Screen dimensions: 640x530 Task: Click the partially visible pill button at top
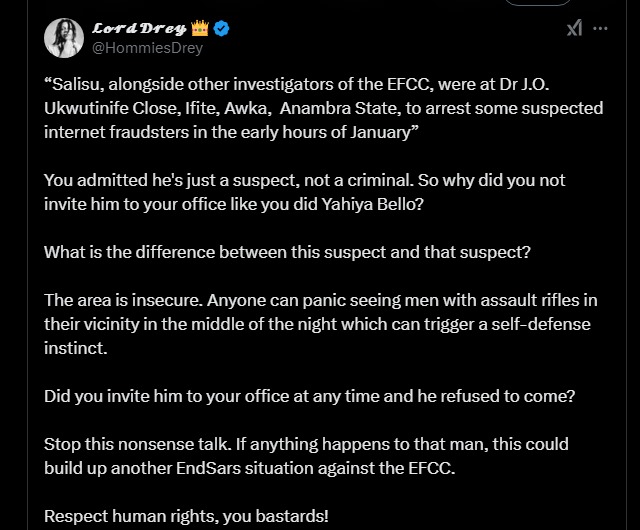(538, 3)
